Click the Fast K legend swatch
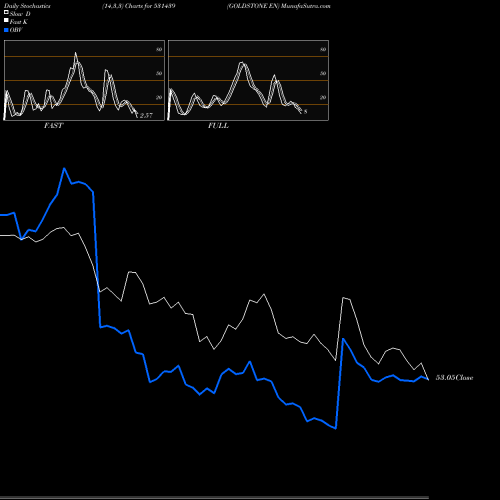The image size is (500, 500). [x=6, y=20]
